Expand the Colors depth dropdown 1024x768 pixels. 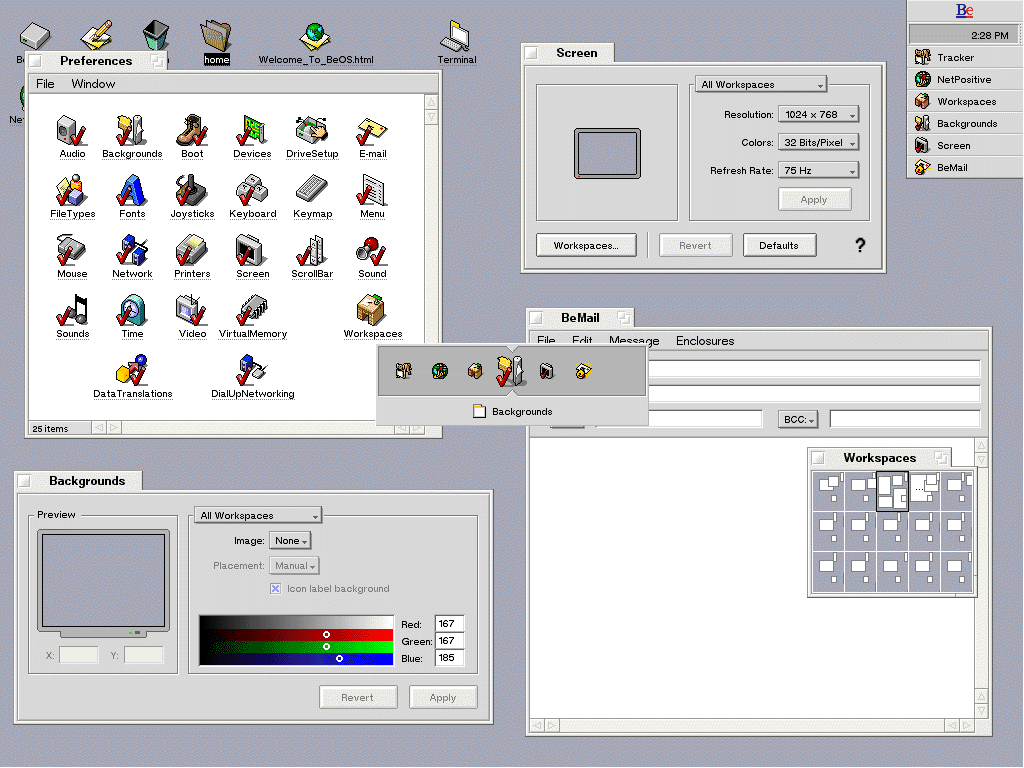818,143
